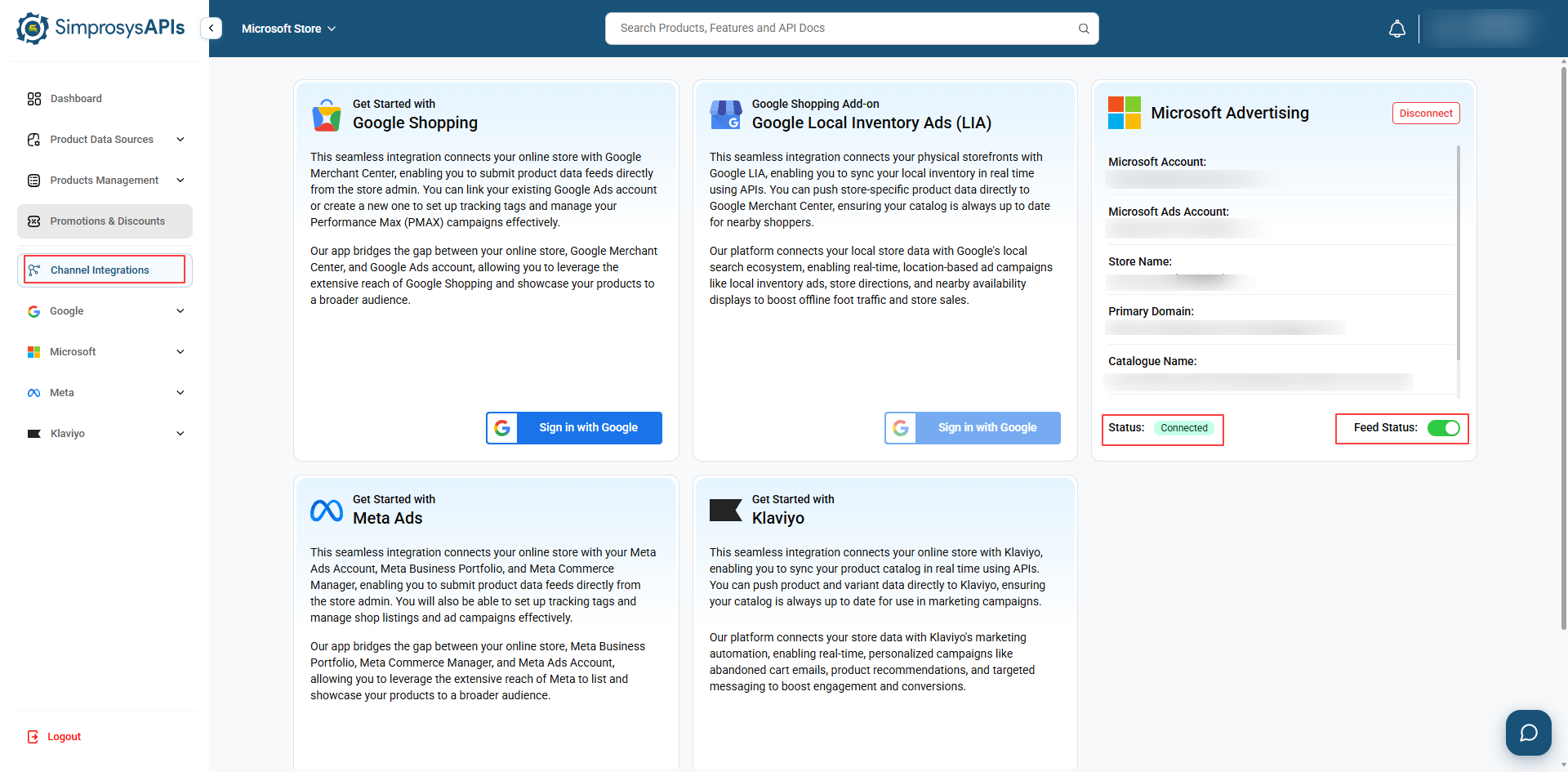Click the Google Shopping card icon
This screenshot has height=772, width=1568.
[327, 115]
